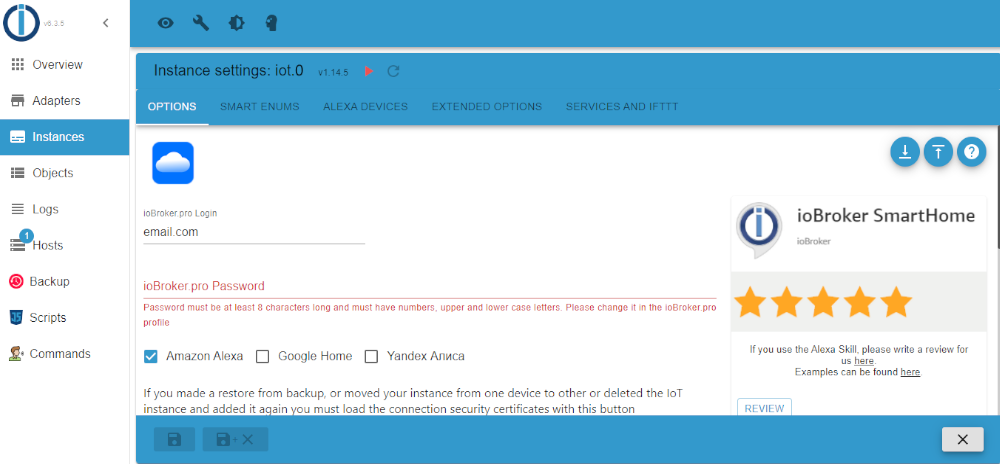Screen dimensions: 1000x464
Task: Open Overview in the sidebar
Action: 64,64
